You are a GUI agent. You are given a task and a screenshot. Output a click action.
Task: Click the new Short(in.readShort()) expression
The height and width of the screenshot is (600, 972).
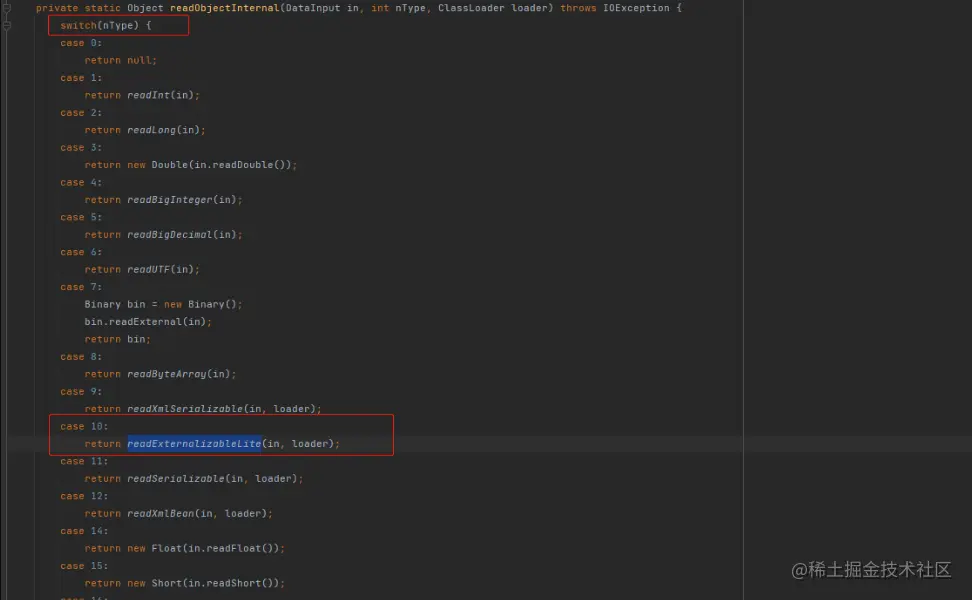tap(203, 583)
